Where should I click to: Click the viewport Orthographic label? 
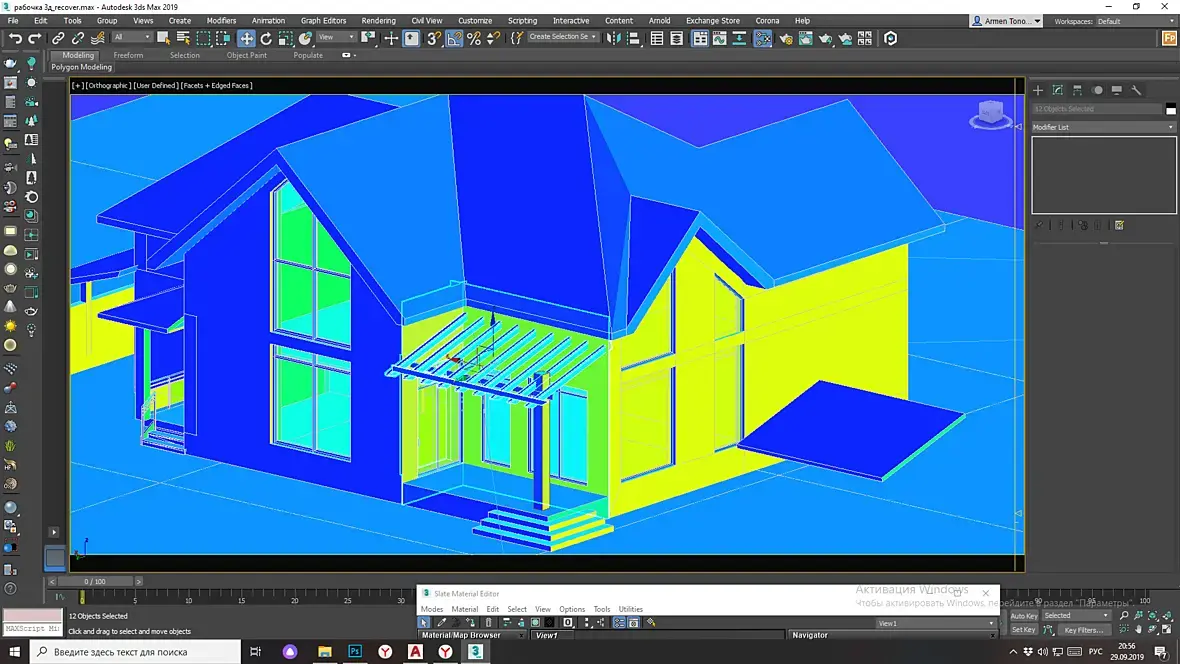(108, 85)
